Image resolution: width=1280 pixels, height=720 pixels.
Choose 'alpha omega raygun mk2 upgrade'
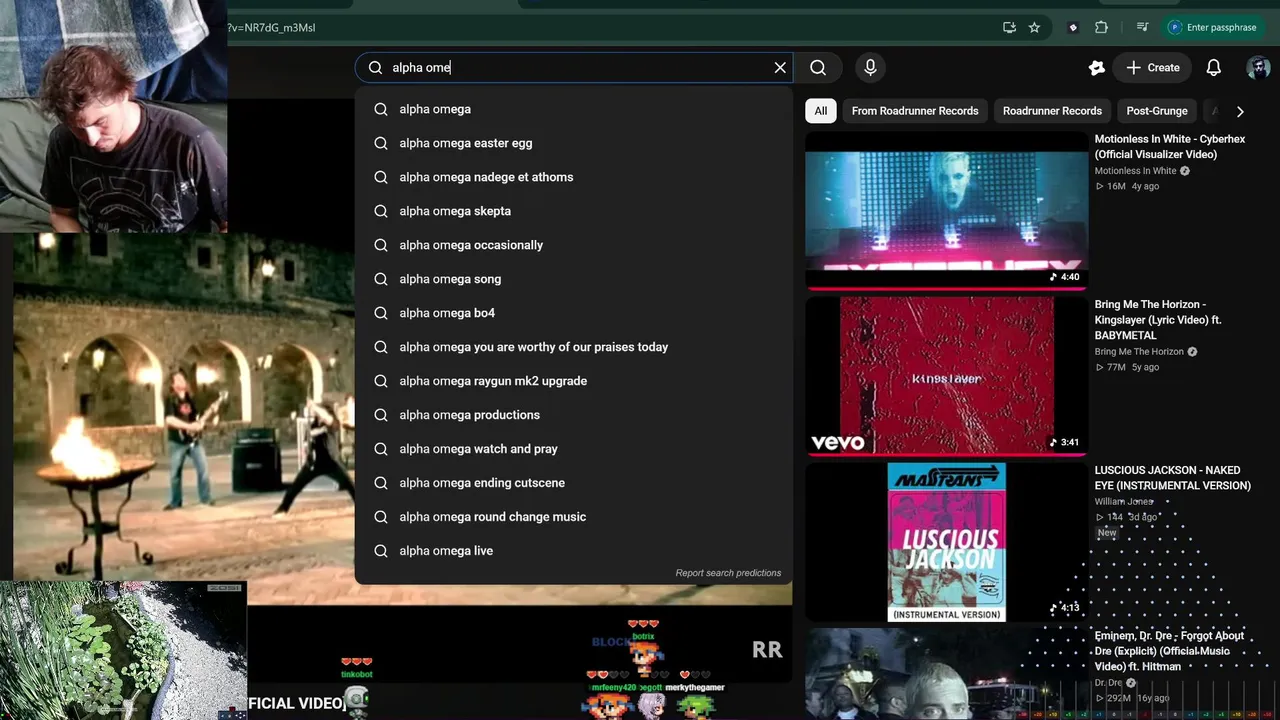click(573, 381)
